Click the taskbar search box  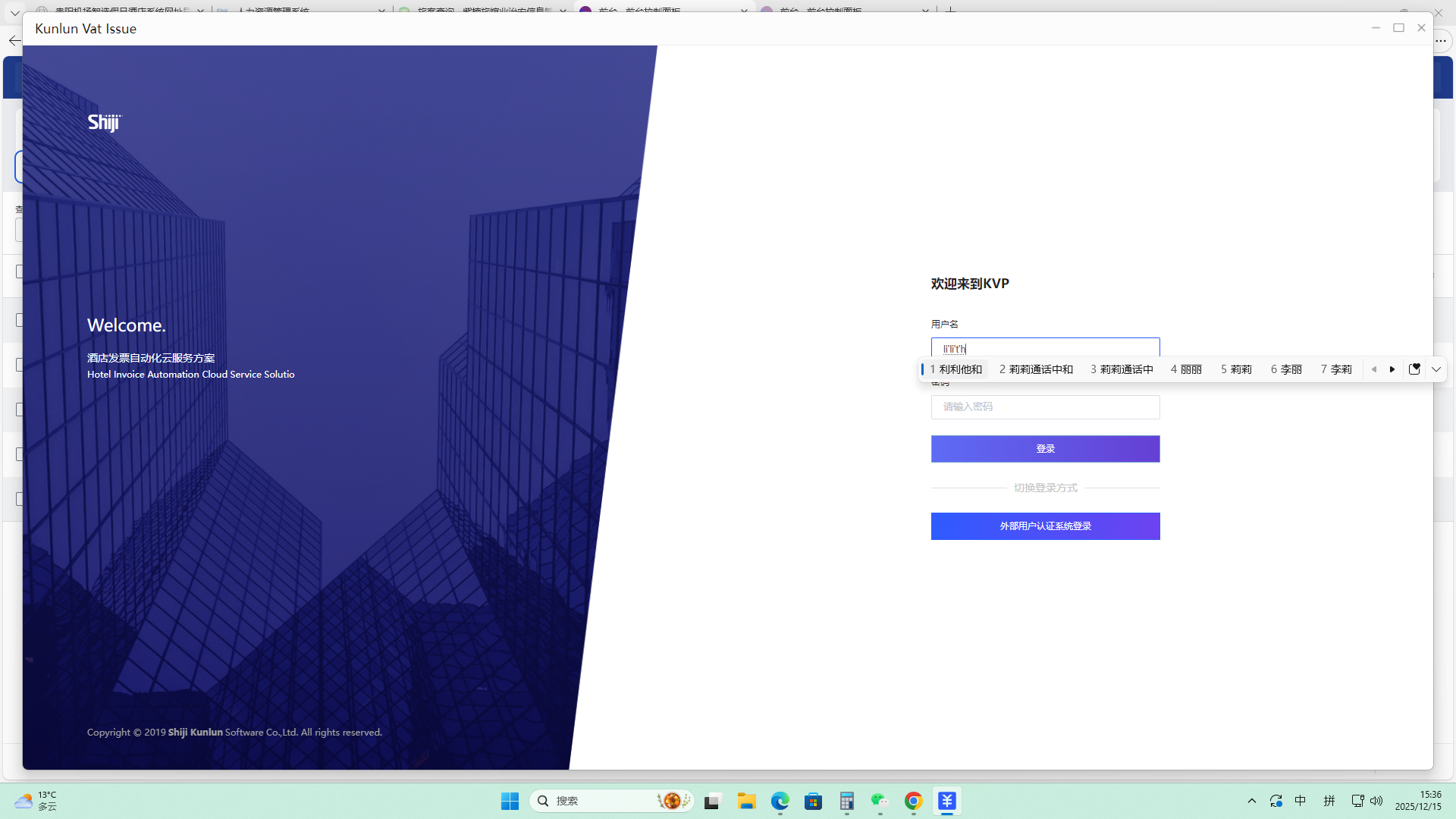(x=599, y=801)
